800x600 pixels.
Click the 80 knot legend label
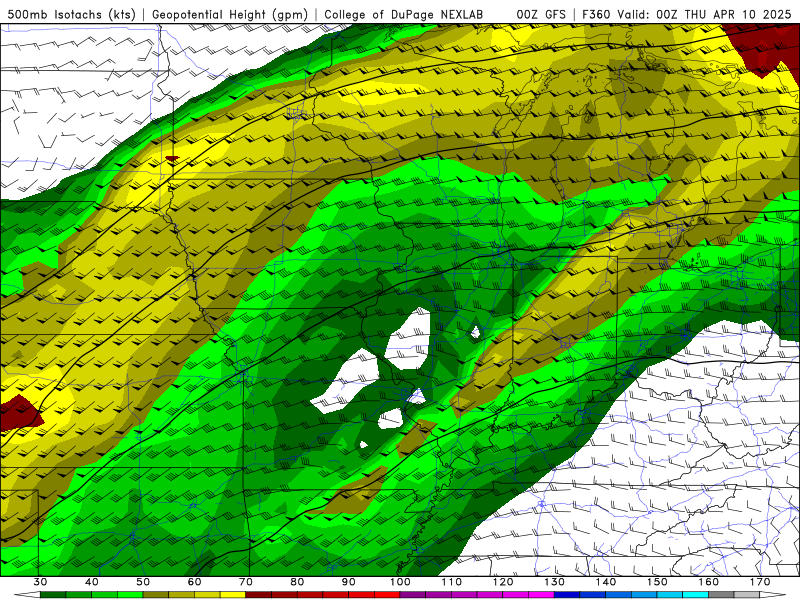[x=297, y=582]
